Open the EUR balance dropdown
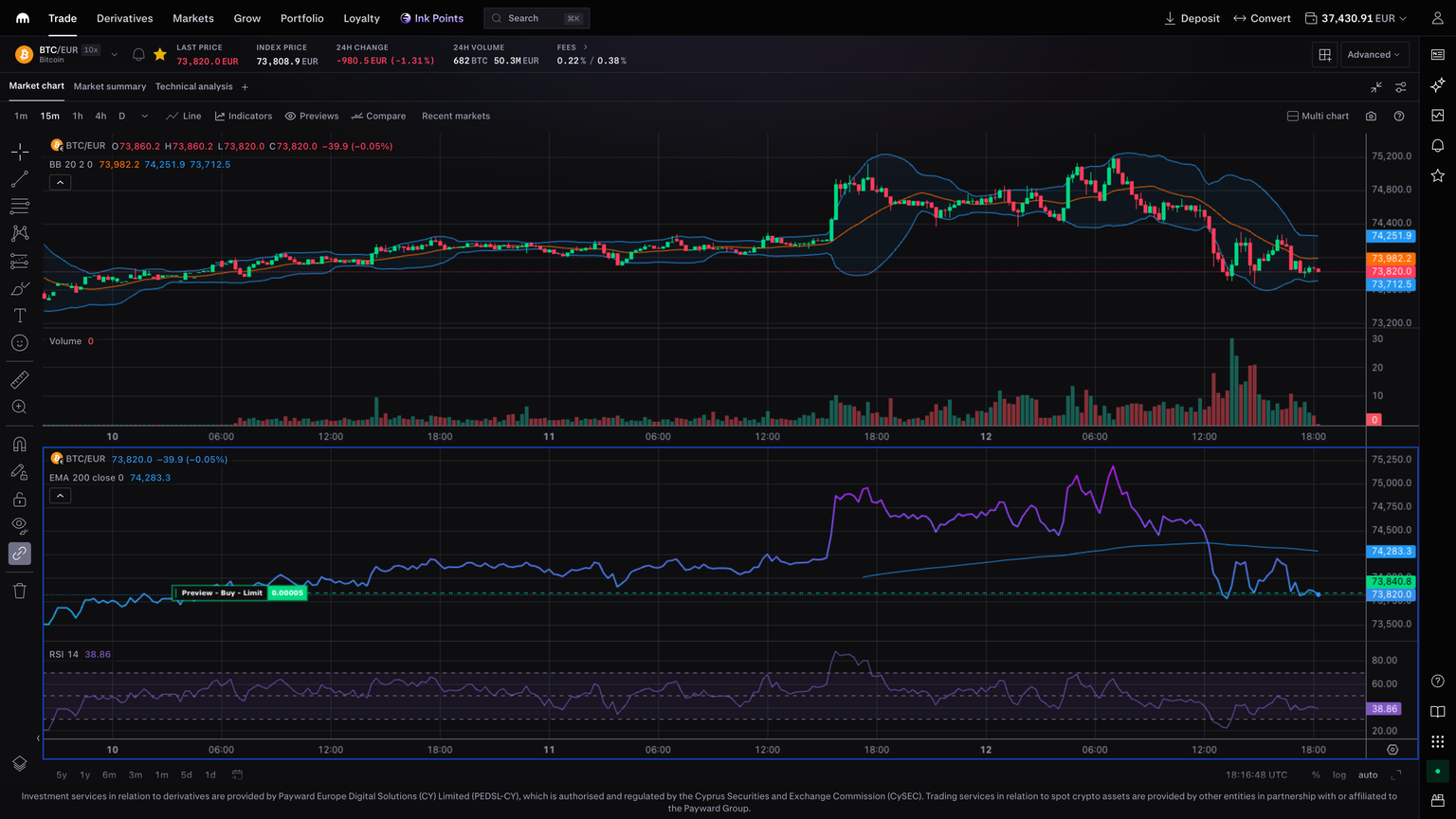This screenshot has height=819, width=1456. point(1356,18)
